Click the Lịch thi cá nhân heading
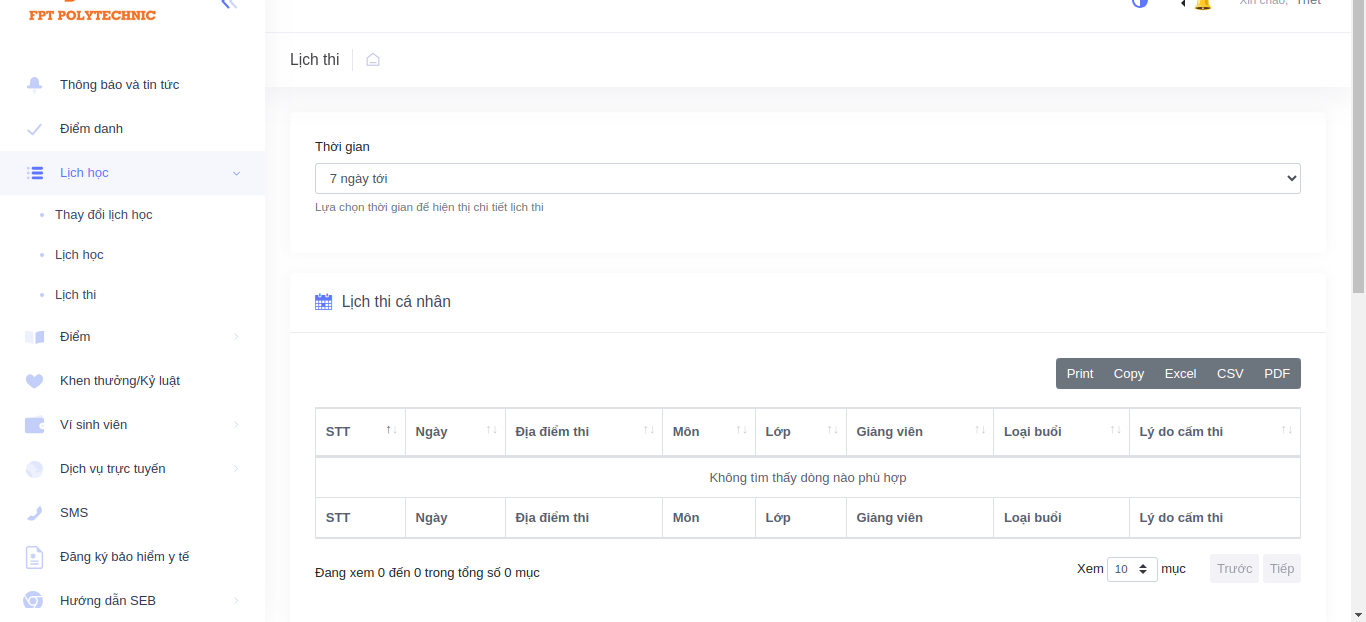Image resolution: width=1366 pixels, height=622 pixels. 396,302
